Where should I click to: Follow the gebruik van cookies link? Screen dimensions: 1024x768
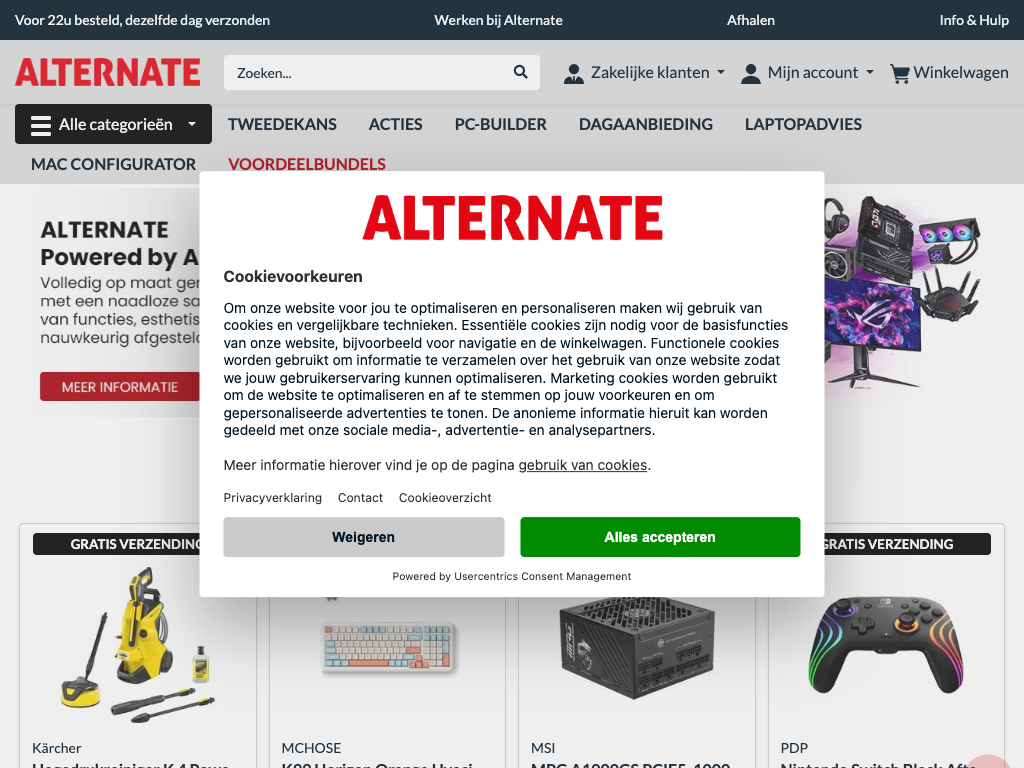point(583,465)
